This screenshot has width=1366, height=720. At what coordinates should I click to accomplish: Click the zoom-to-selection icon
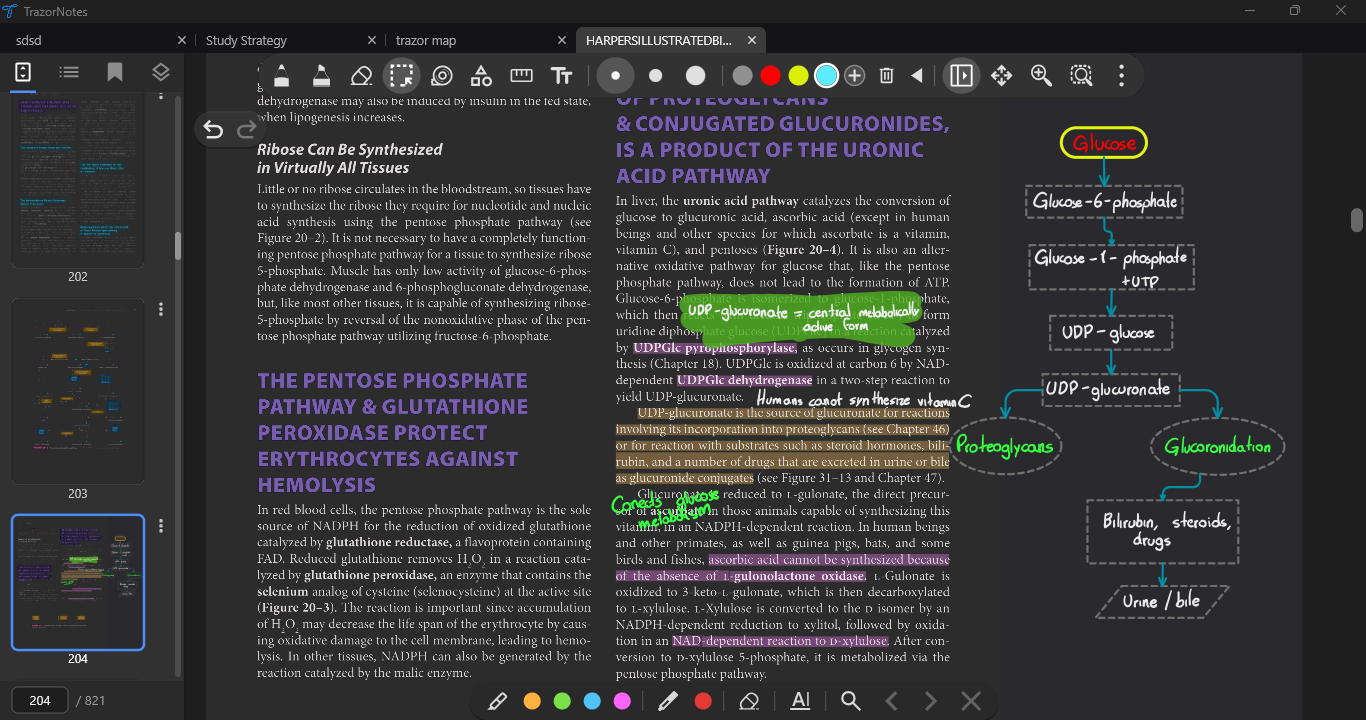pyautogui.click(x=1081, y=75)
